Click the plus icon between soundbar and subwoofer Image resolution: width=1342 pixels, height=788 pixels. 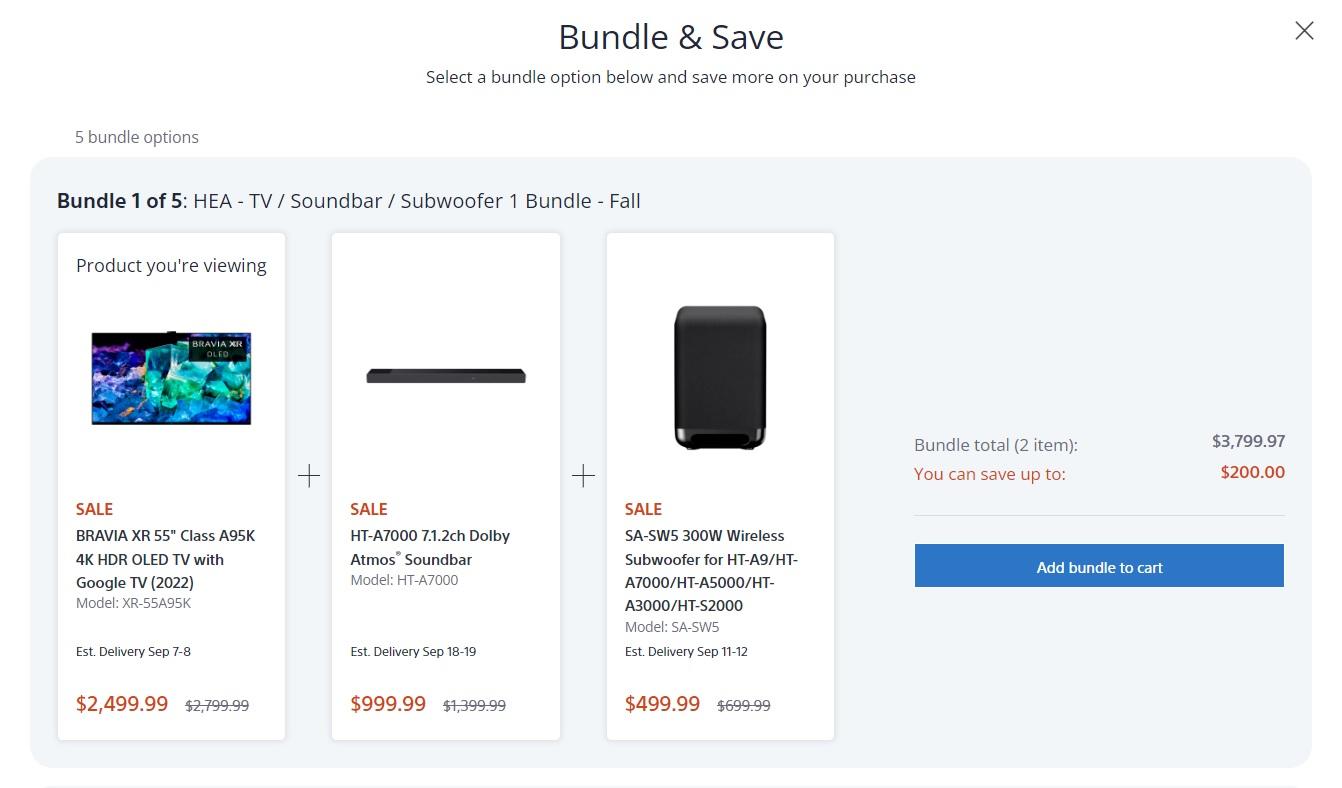coord(583,476)
